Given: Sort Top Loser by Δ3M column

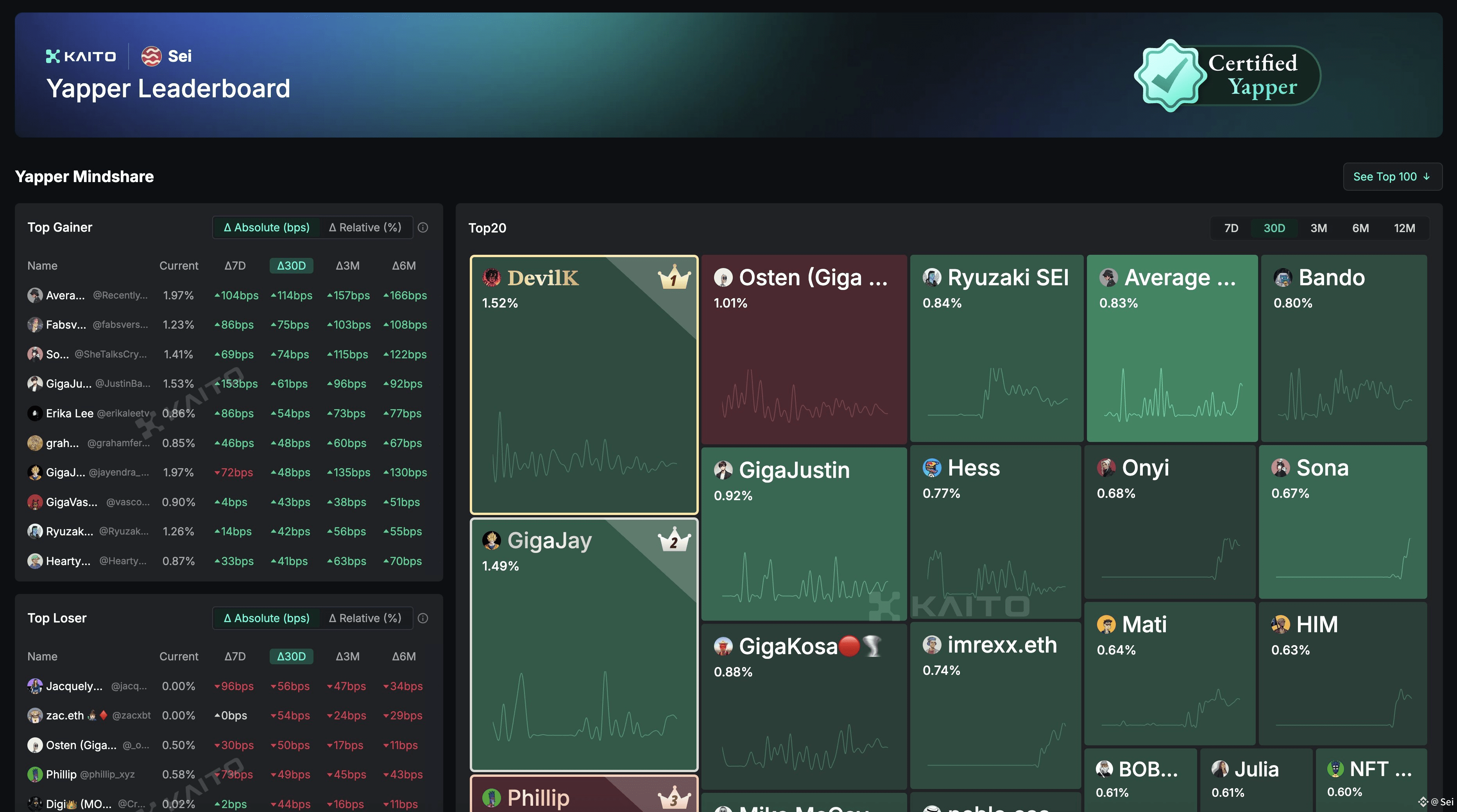Looking at the screenshot, I should [x=347, y=656].
